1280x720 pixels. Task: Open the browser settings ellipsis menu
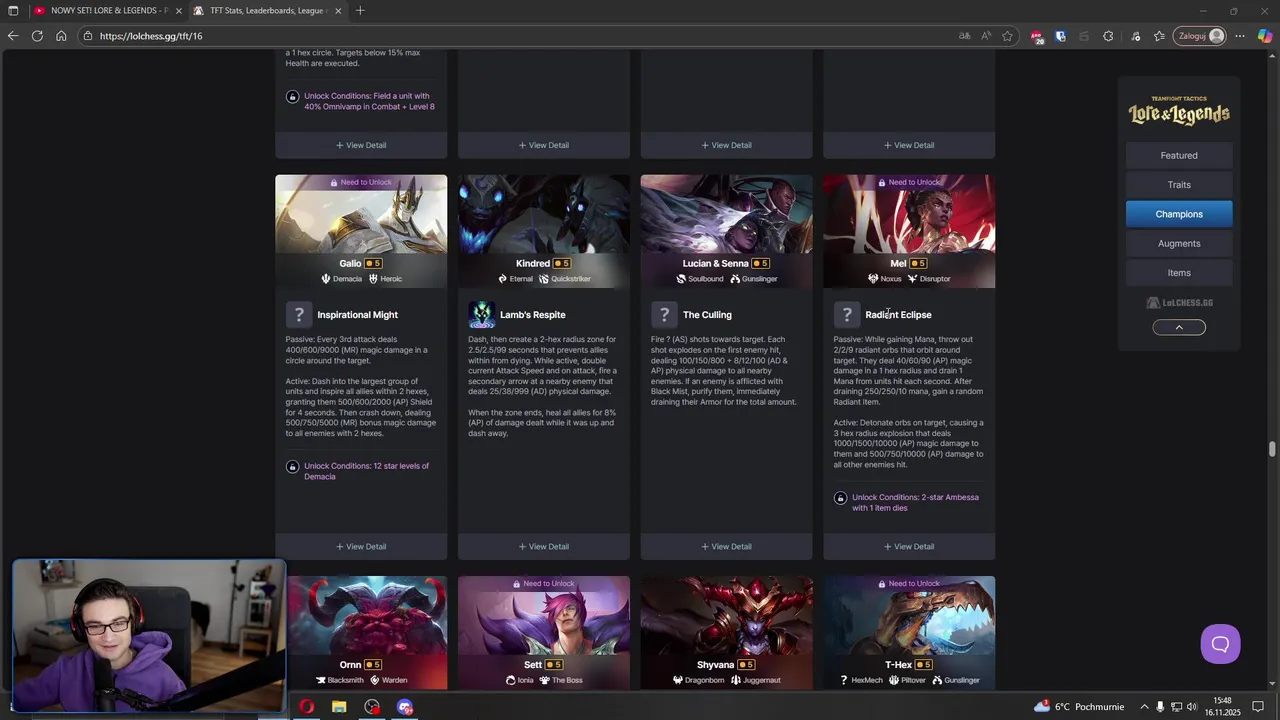click(x=1240, y=36)
